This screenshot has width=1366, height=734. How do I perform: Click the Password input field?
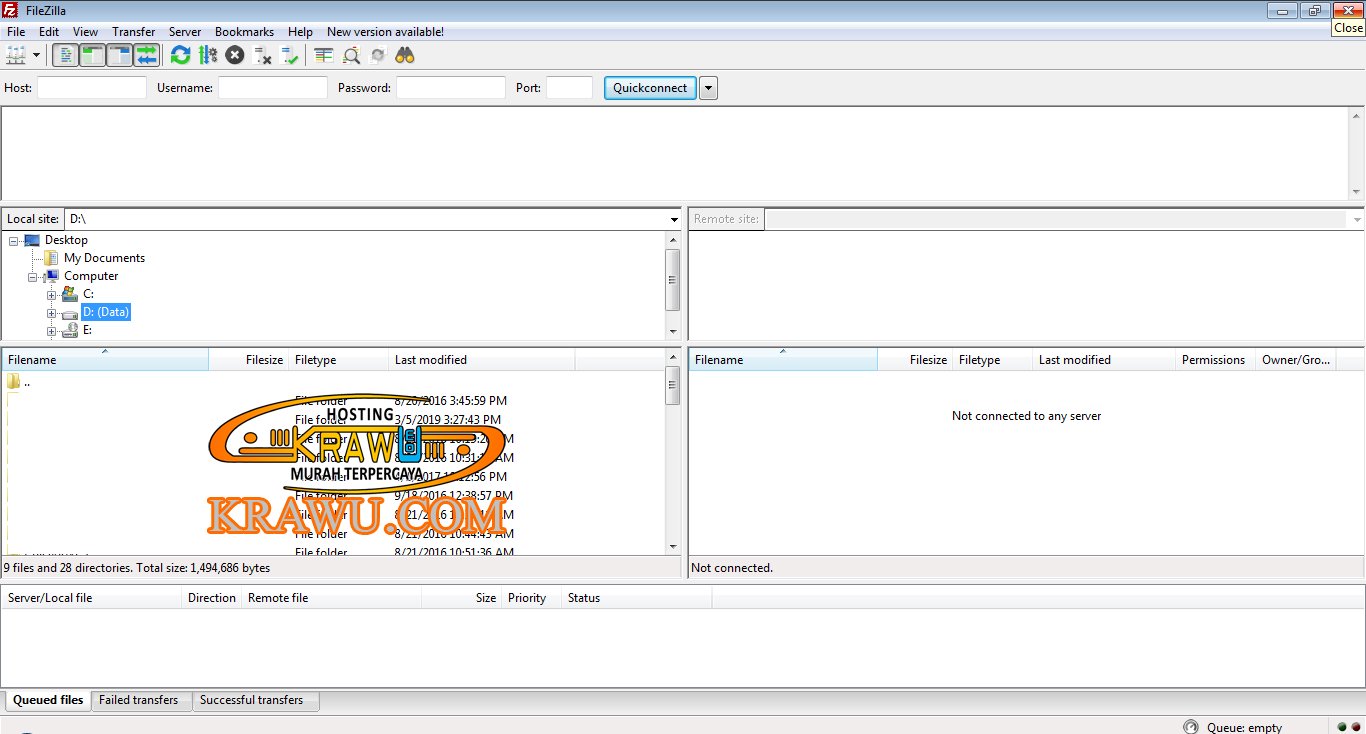point(451,88)
